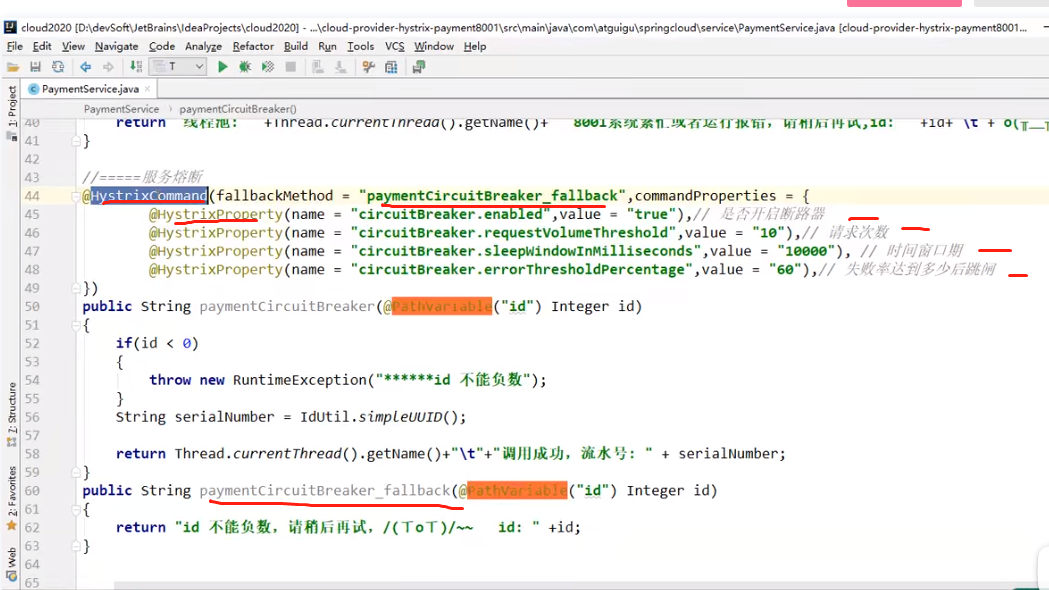Viewport: 1049px width, 590px height.
Task: Click the Update Project VCS icon
Action: 318,67
